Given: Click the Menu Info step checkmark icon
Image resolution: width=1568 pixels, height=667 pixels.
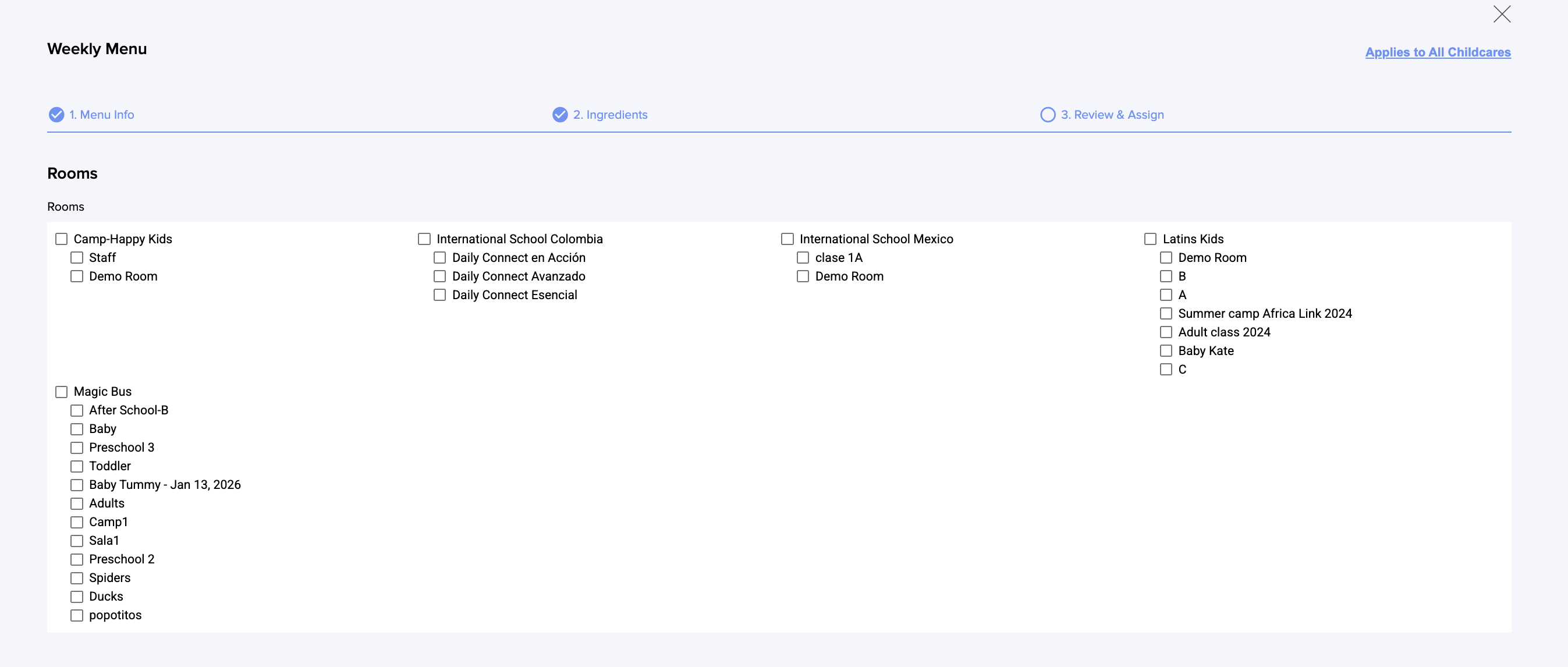Looking at the screenshot, I should pyautogui.click(x=56, y=115).
